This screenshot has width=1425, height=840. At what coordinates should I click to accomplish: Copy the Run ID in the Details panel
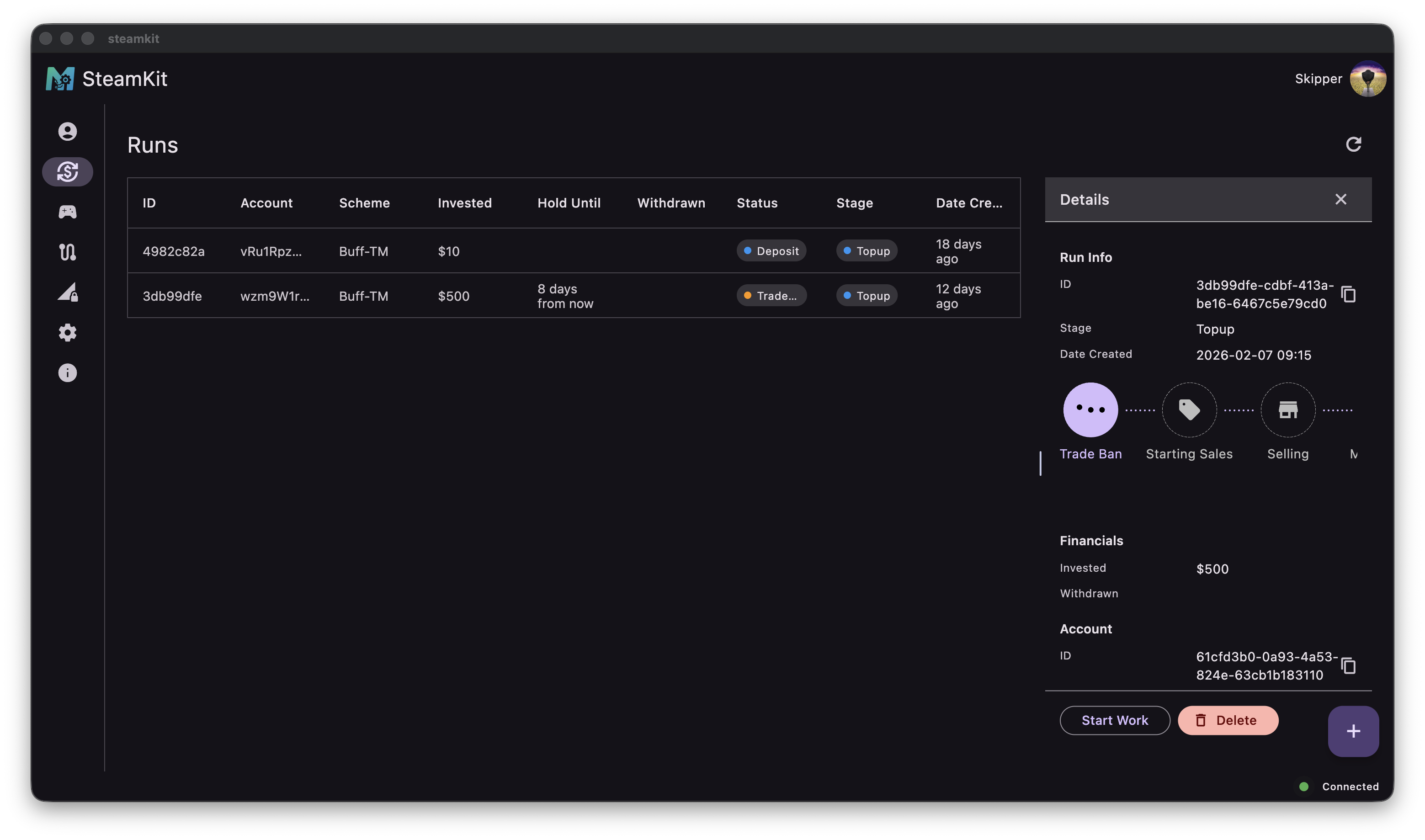pyautogui.click(x=1349, y=294)
